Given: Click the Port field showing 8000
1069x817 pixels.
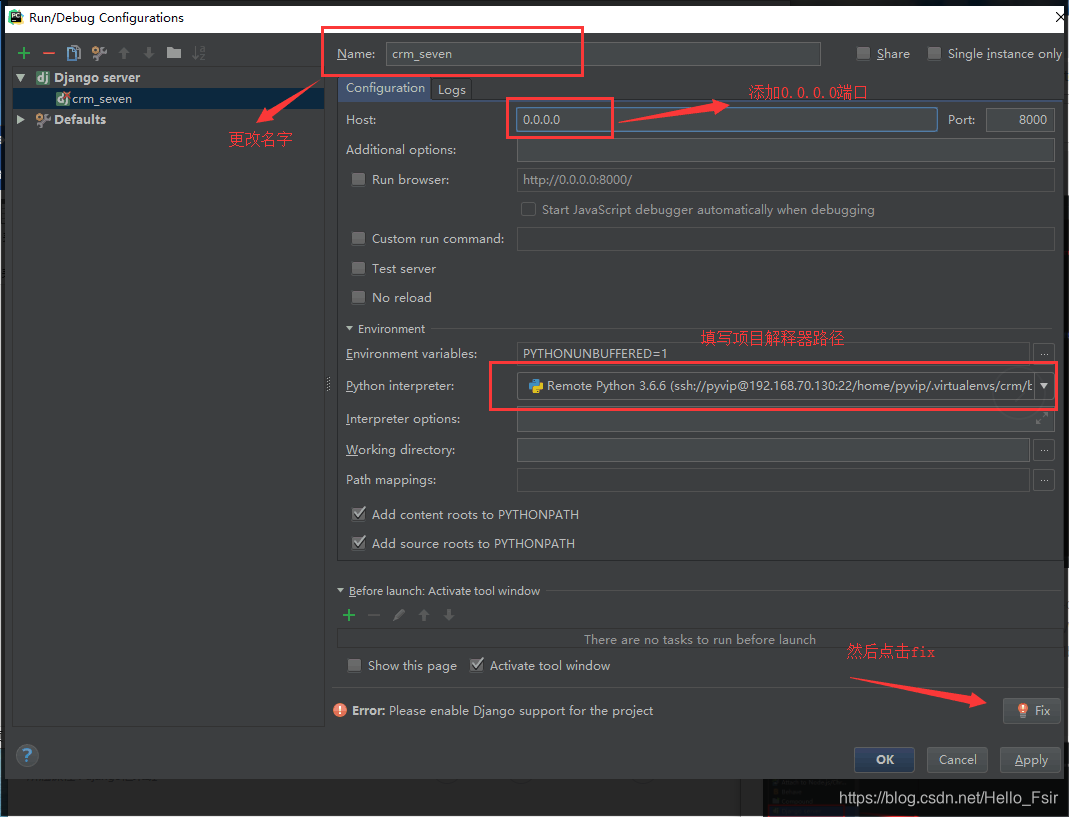Looking at the screenshot, I should [x=1021, y=119].
